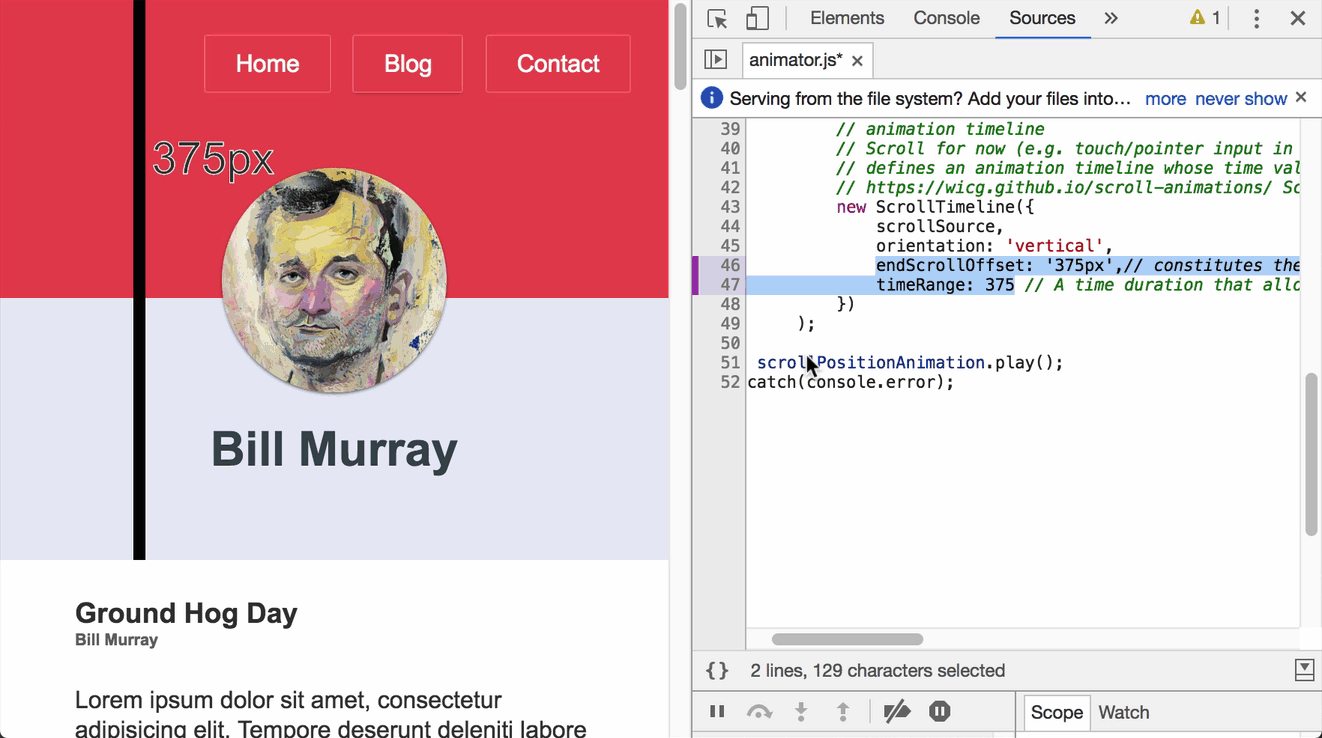Click the Bill Murray heading
Viewport: 1322px width, 738px height.
334,449
